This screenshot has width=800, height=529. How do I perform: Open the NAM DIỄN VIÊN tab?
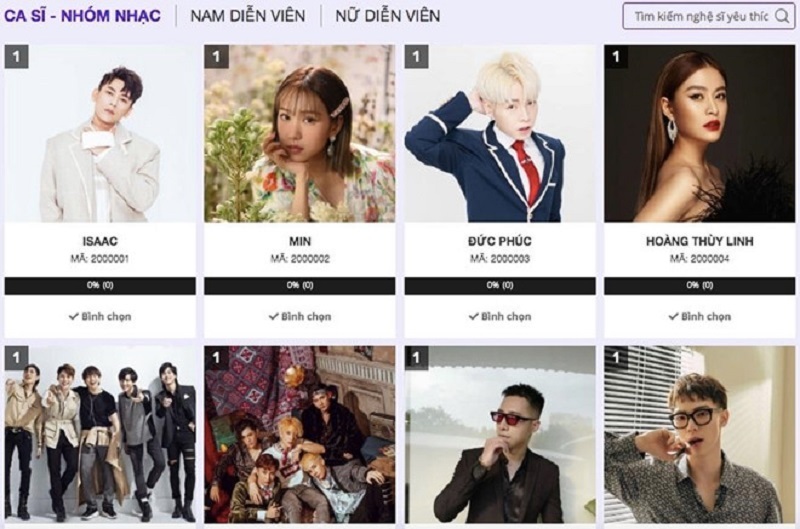tap(248, 16)
